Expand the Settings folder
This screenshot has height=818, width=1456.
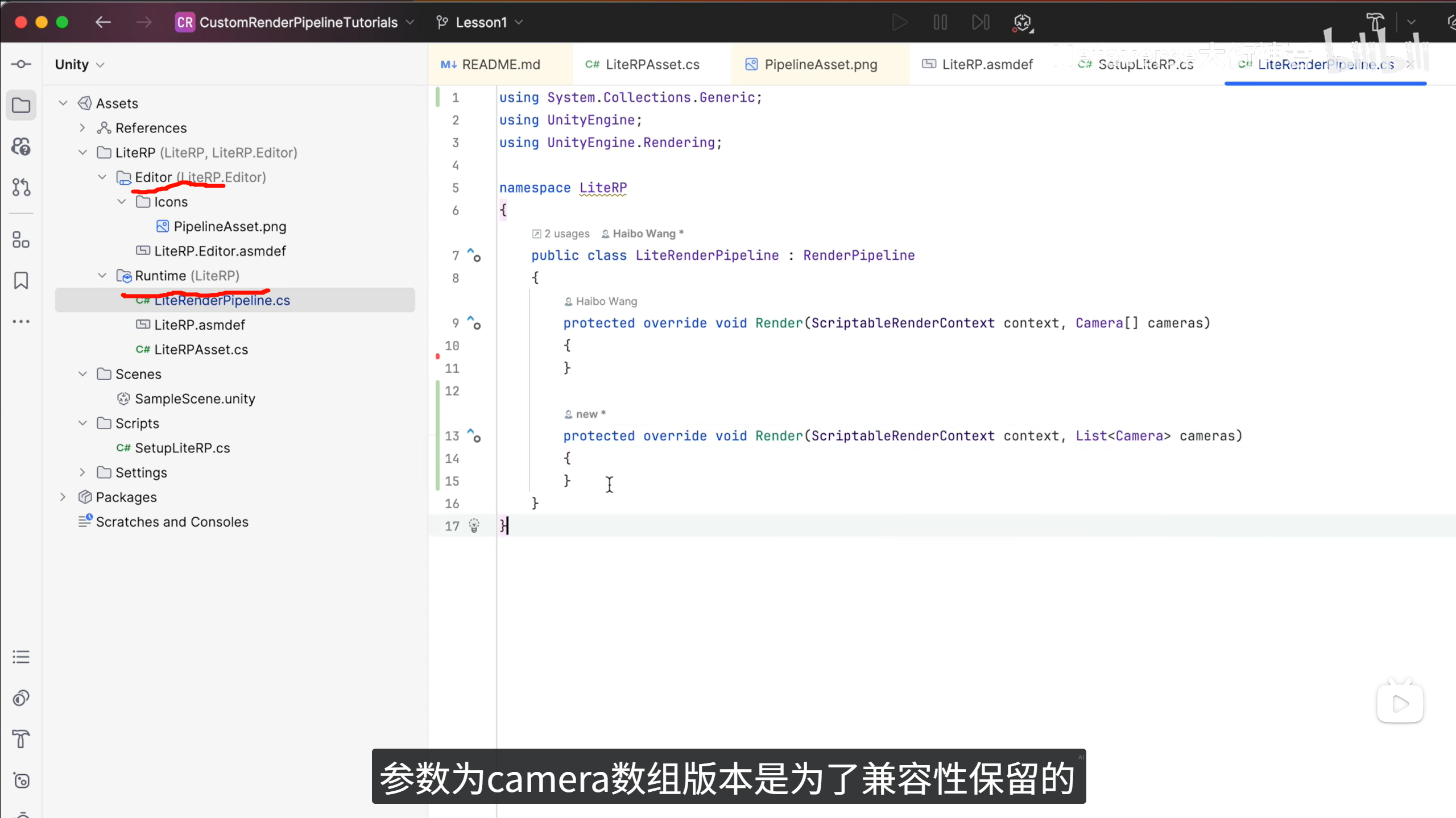pyautogui.click(x=82, y=472)
